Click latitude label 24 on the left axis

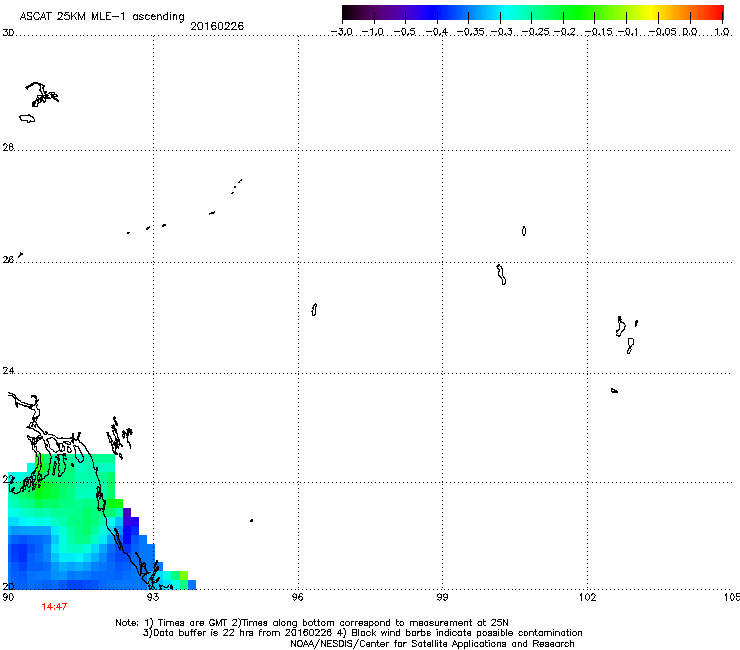pos(8,371)
